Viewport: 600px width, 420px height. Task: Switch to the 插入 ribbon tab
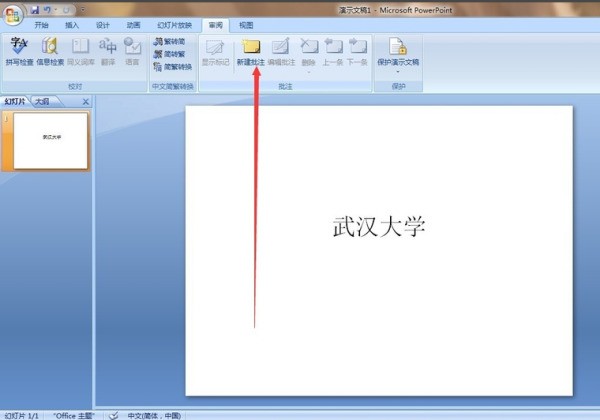72,24
